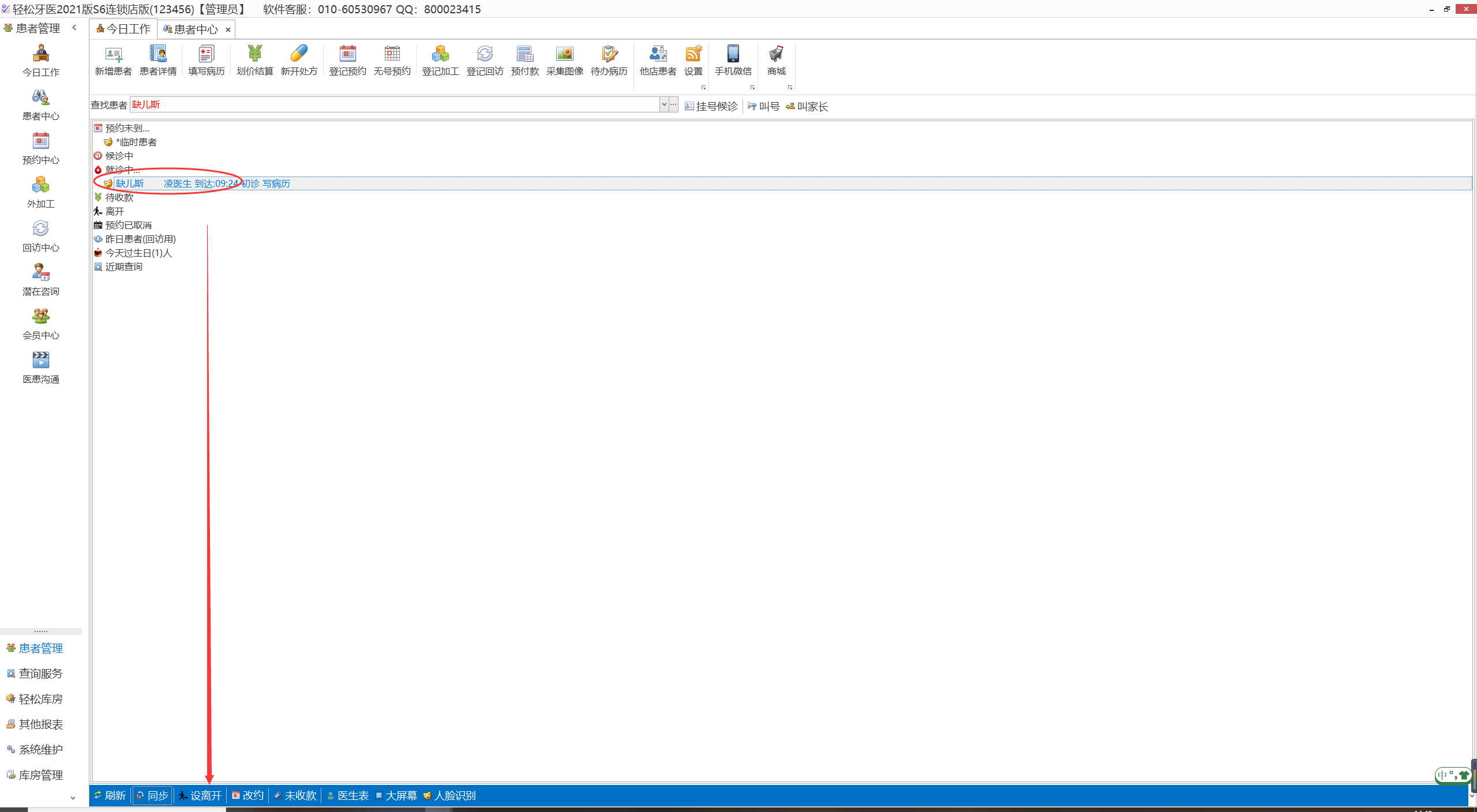Image resolution: width=1477 pixels, height=812 pixels.
Task: Open 待办病历 pending records
Action: (x=609, y=61)
